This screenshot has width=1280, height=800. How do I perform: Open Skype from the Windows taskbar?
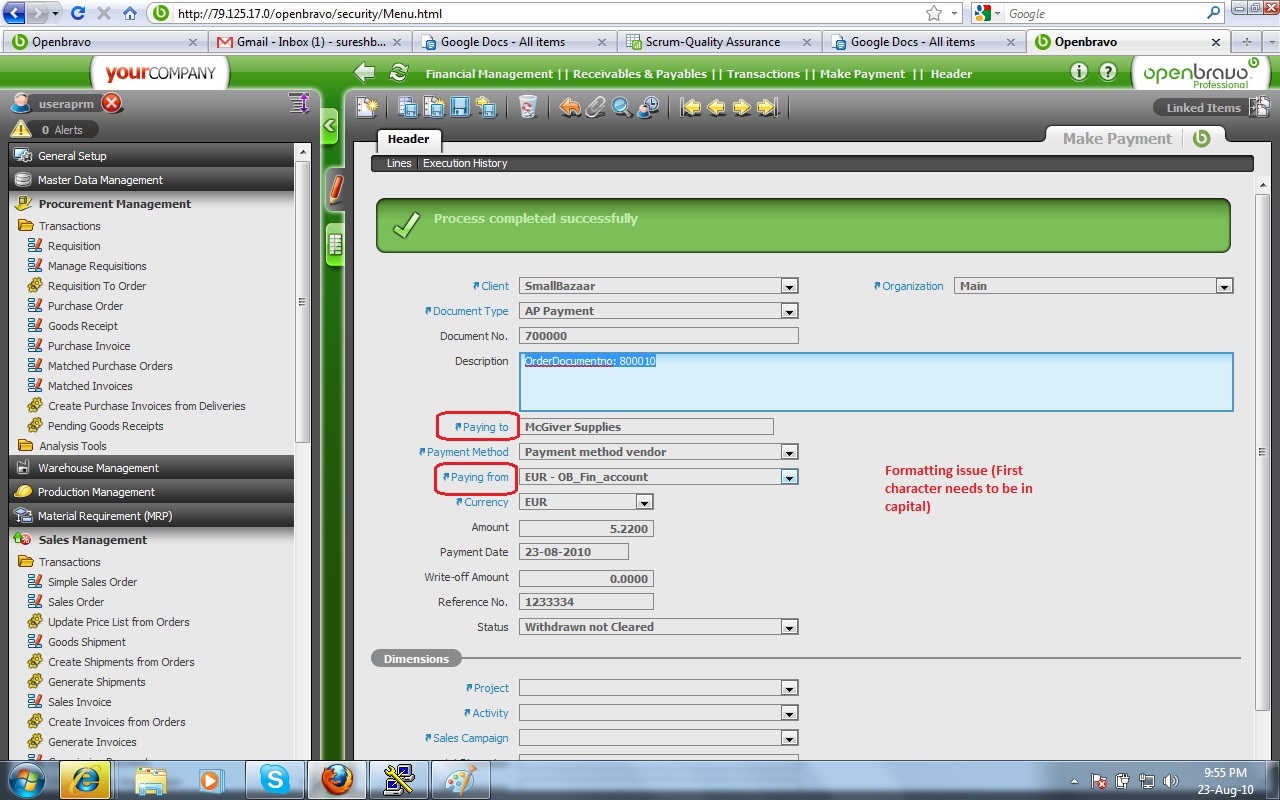(x=274, y=779)
